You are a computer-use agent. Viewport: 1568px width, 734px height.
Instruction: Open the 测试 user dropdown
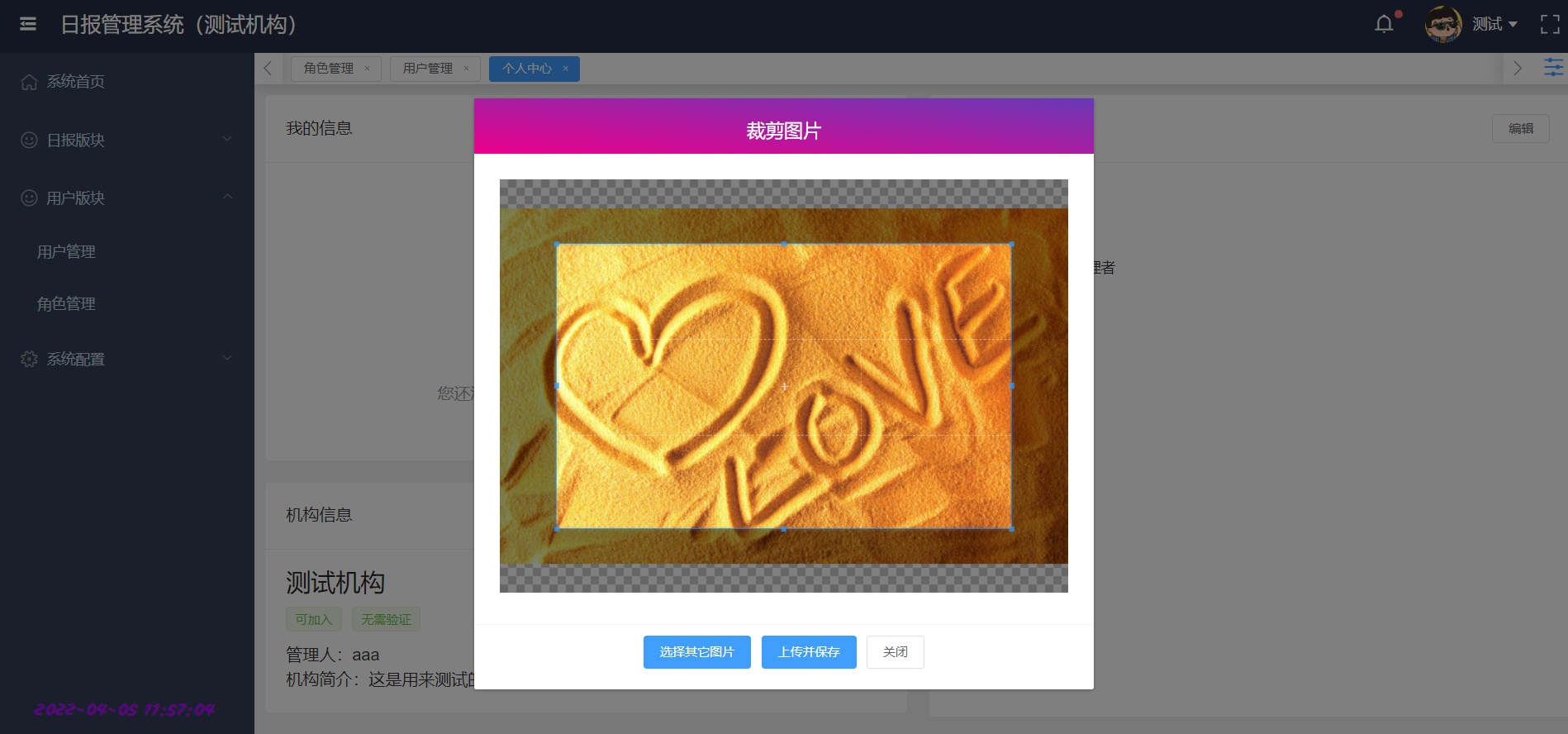point(1495,24)
